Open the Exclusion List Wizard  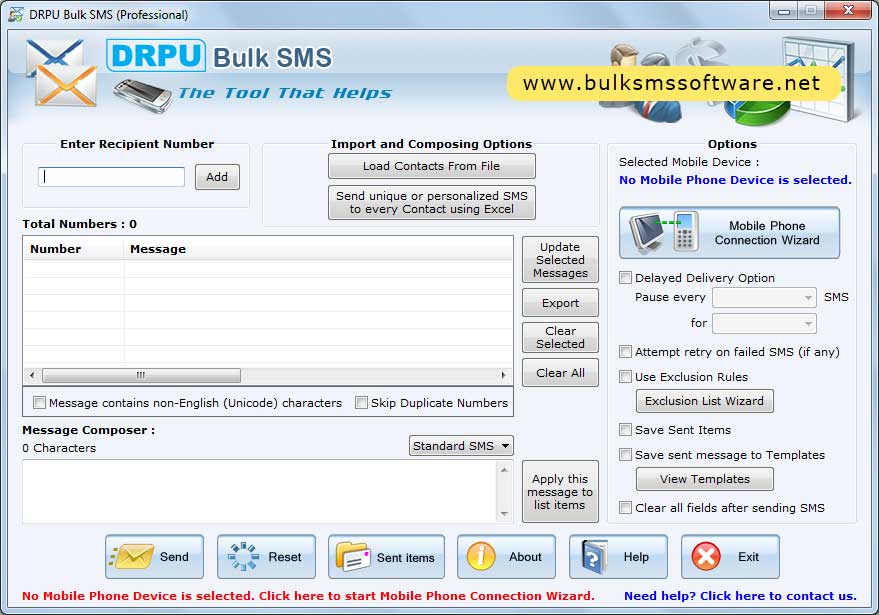[x=705, y=401]
